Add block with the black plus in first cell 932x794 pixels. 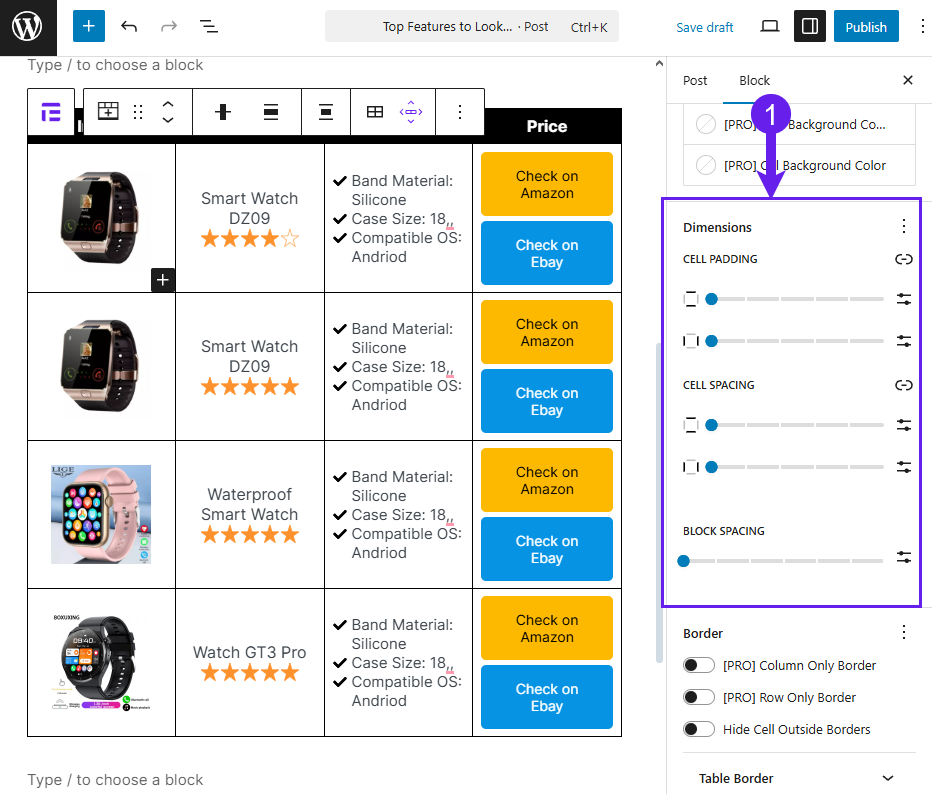pos(163,280)
